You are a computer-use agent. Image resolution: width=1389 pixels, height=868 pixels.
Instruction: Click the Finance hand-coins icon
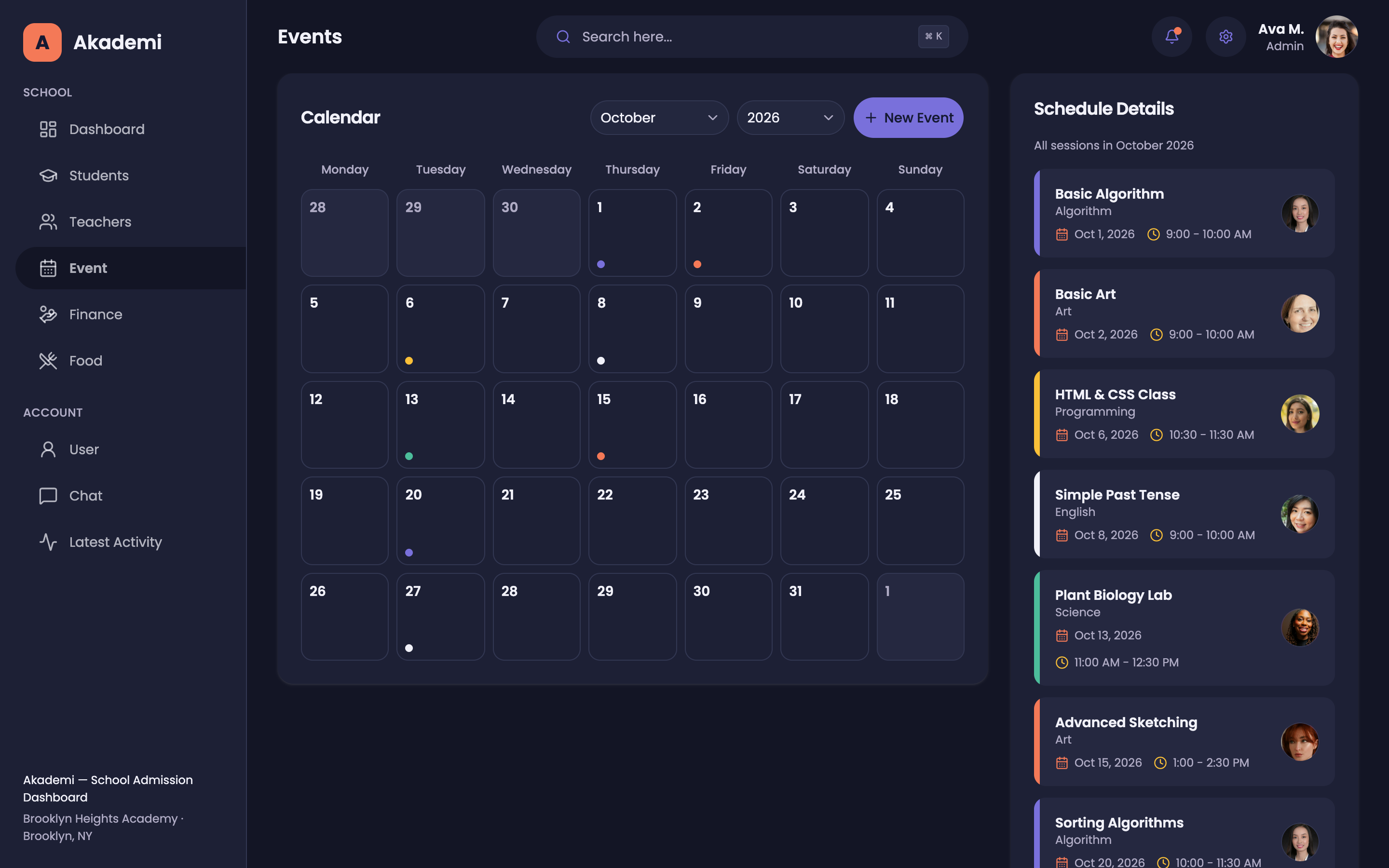(x=48, y=314)
